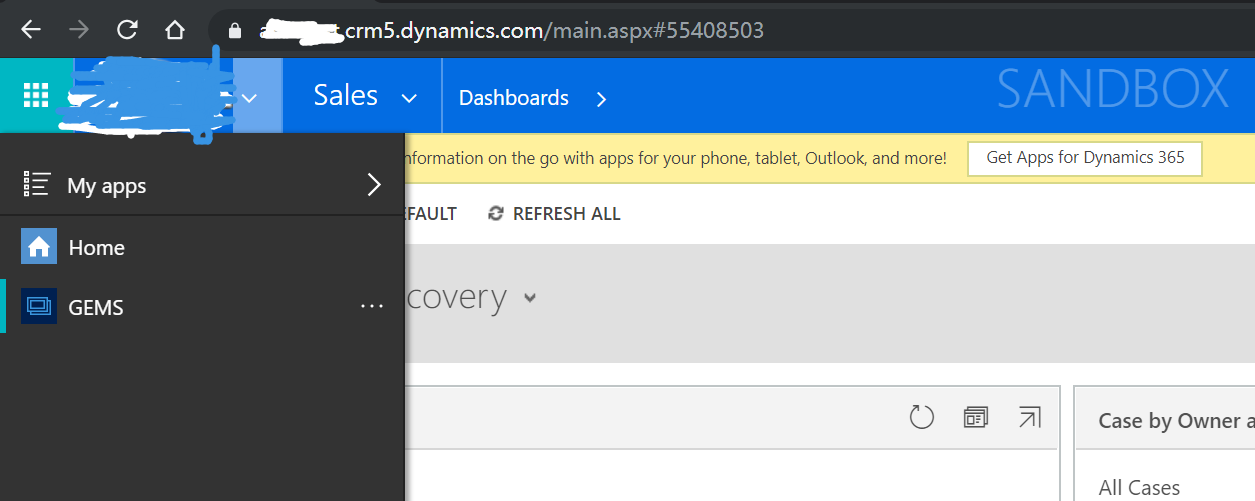Click the padlock site security icon
1255x501 pixels.
point(235,30)
